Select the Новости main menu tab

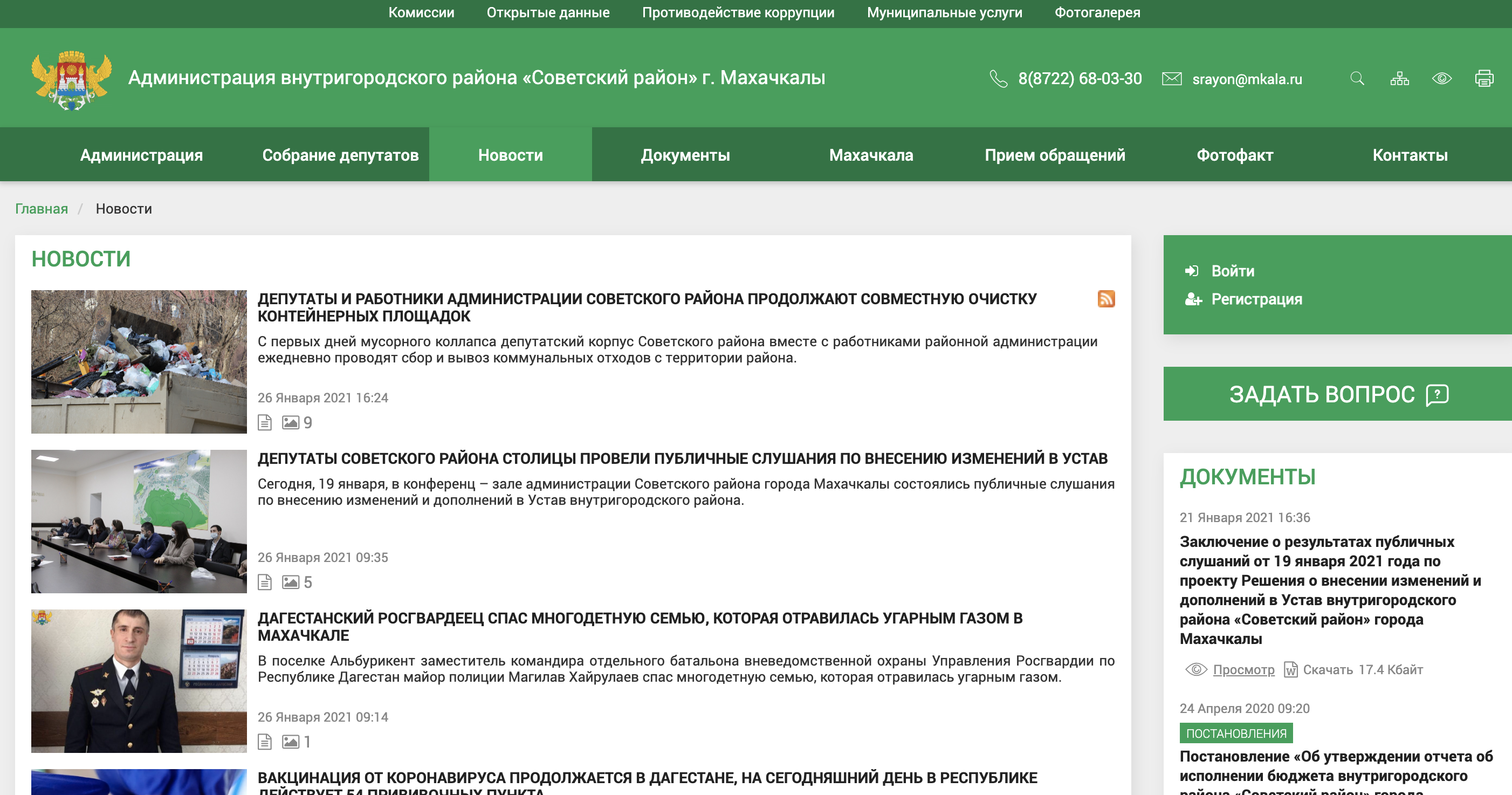click(x=511, y=155)
